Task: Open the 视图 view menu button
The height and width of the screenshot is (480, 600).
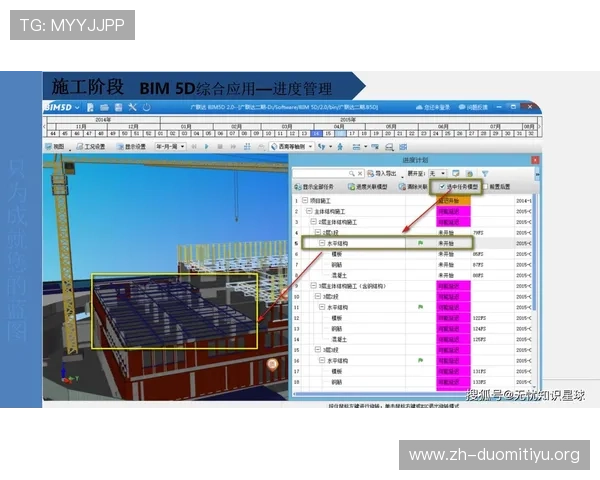Action: click(55, 147)
